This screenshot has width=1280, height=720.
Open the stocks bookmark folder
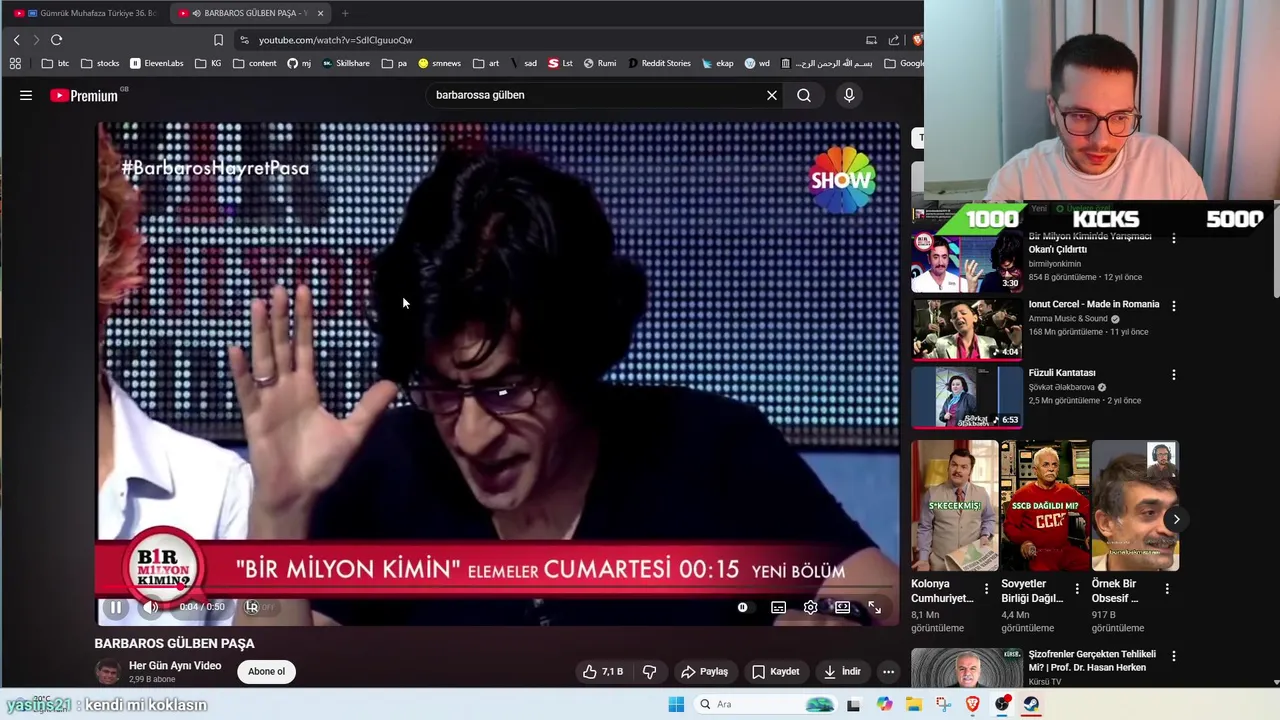(x=100, y=63)
